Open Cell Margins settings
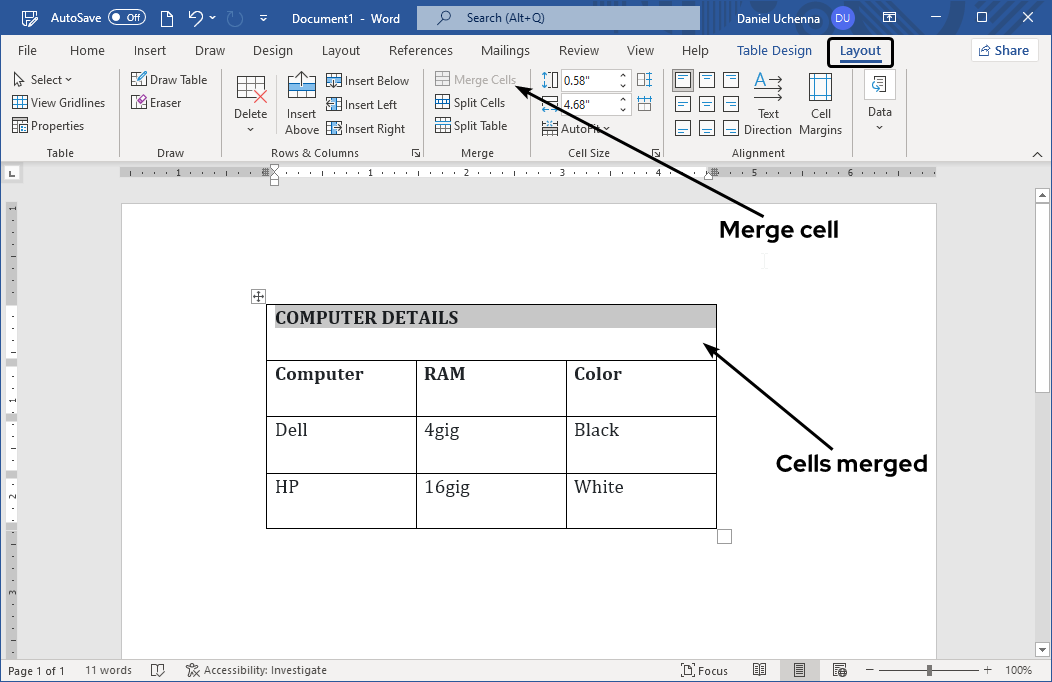Image resolution: width=1052 pixels, height=682 pixels. (x=820, y=104)
